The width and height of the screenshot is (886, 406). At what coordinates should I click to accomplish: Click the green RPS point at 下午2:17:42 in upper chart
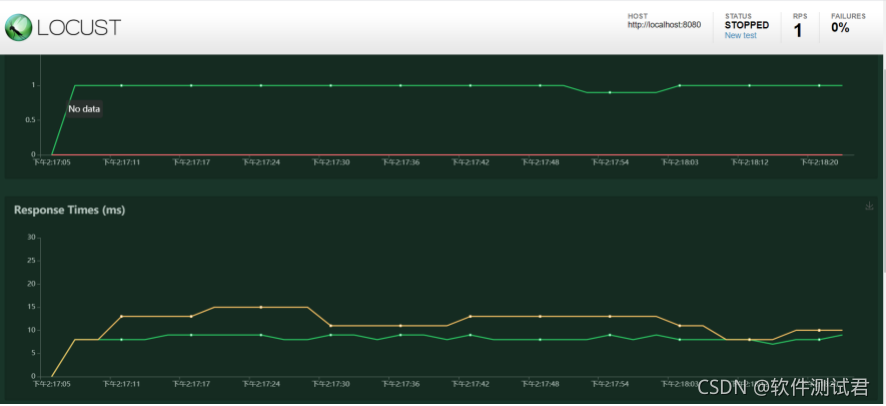click(x=470, y=85)
